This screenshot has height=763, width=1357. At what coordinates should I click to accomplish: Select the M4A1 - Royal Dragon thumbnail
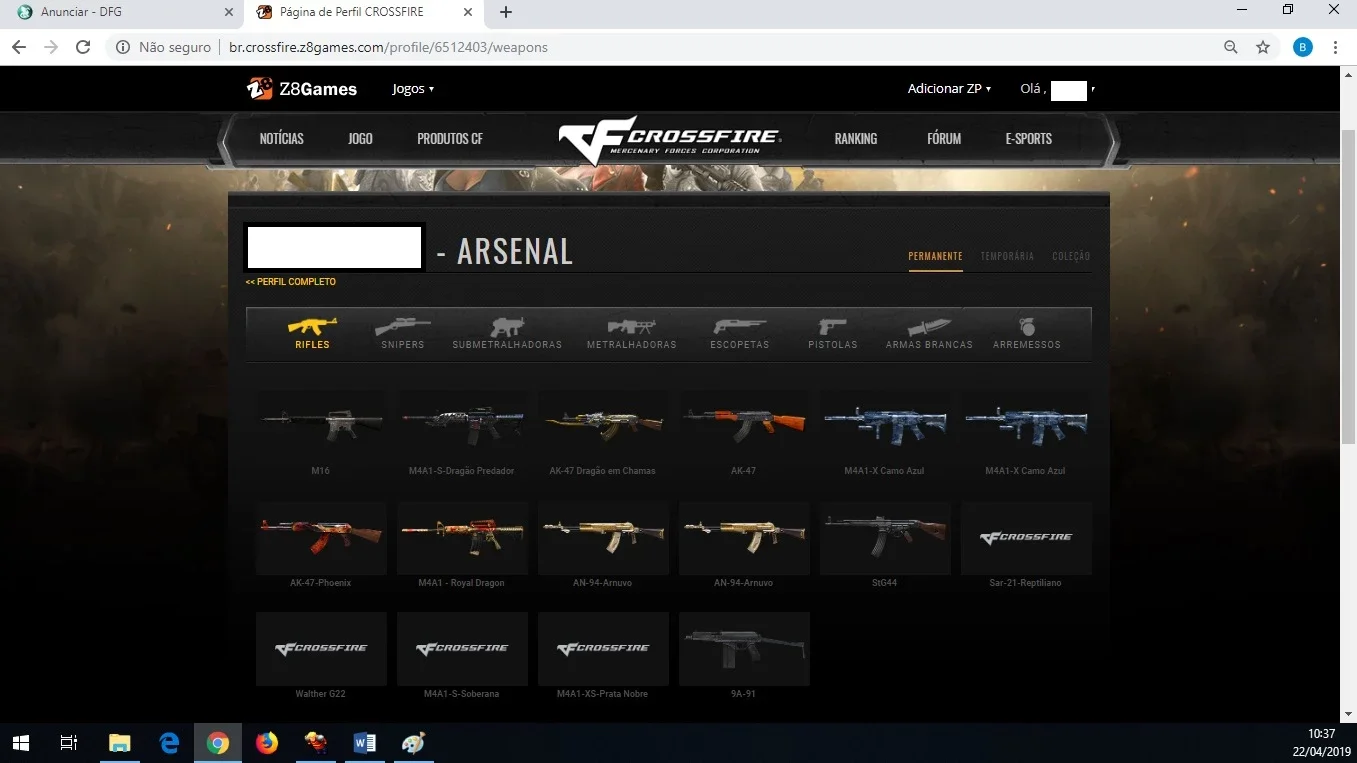click(x=462, y=536)
